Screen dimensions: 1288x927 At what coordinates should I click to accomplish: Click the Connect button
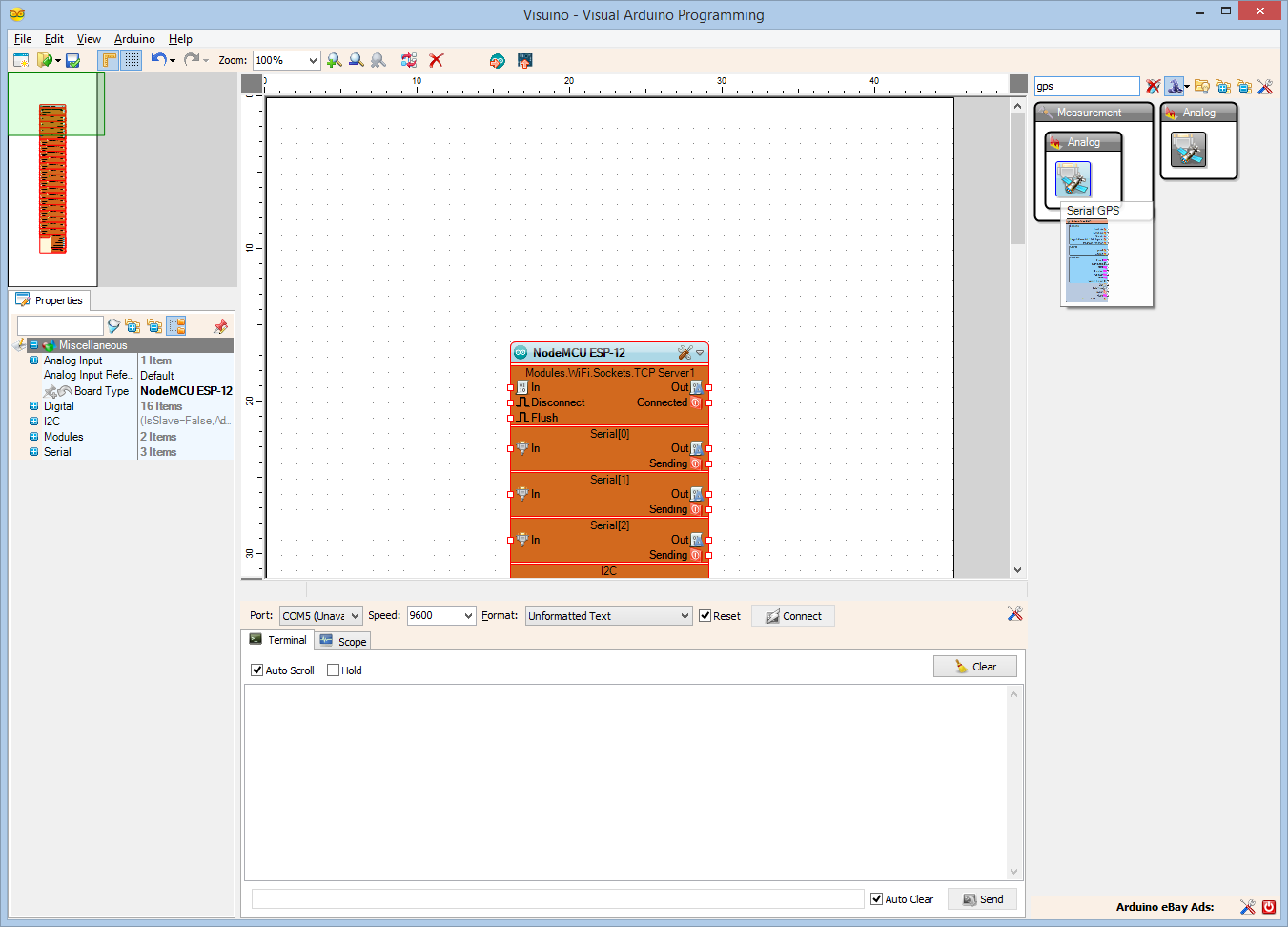point(793,616)
